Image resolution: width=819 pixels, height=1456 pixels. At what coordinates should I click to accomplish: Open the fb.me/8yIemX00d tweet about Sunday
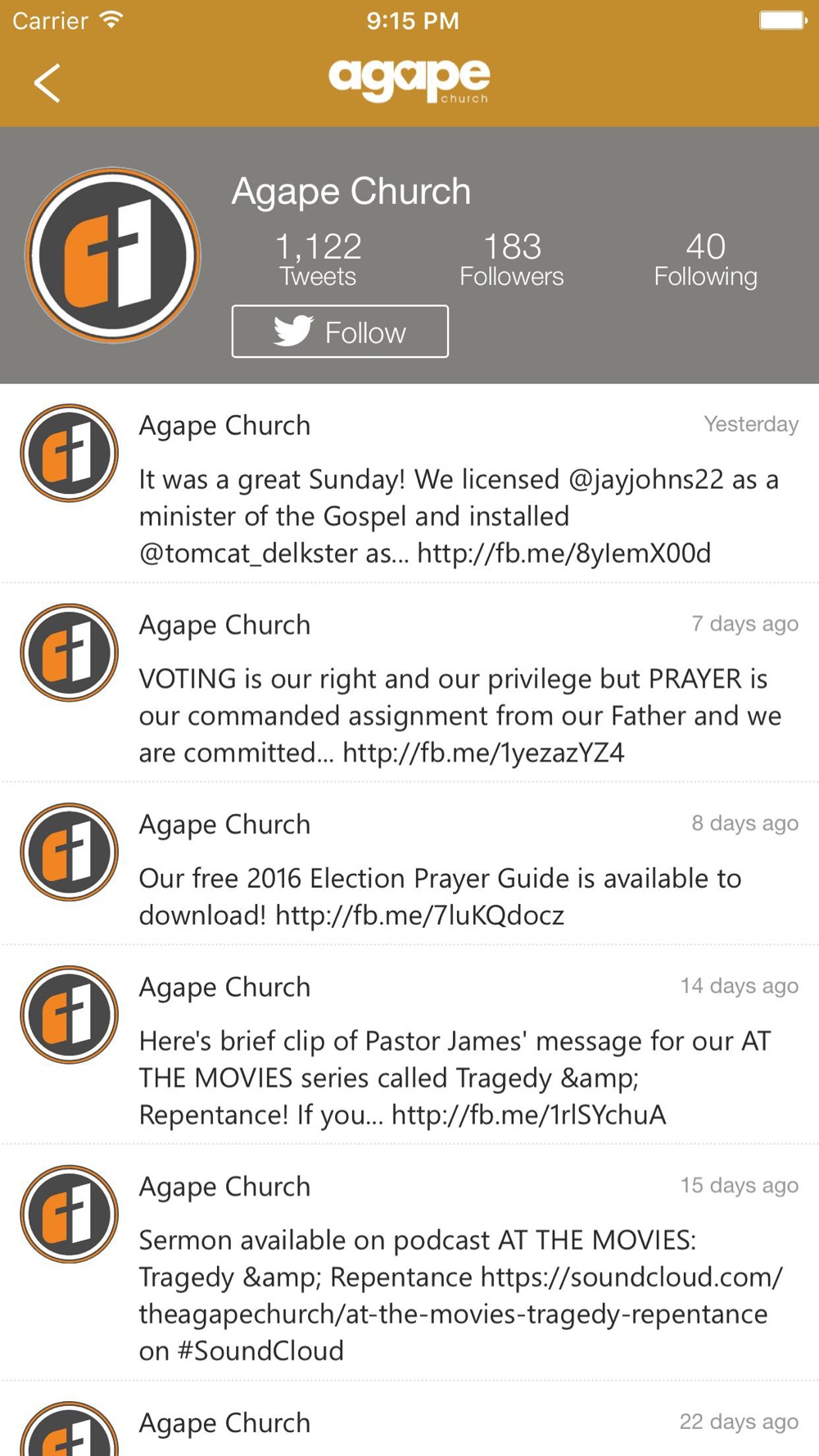(x=459, y=516)
